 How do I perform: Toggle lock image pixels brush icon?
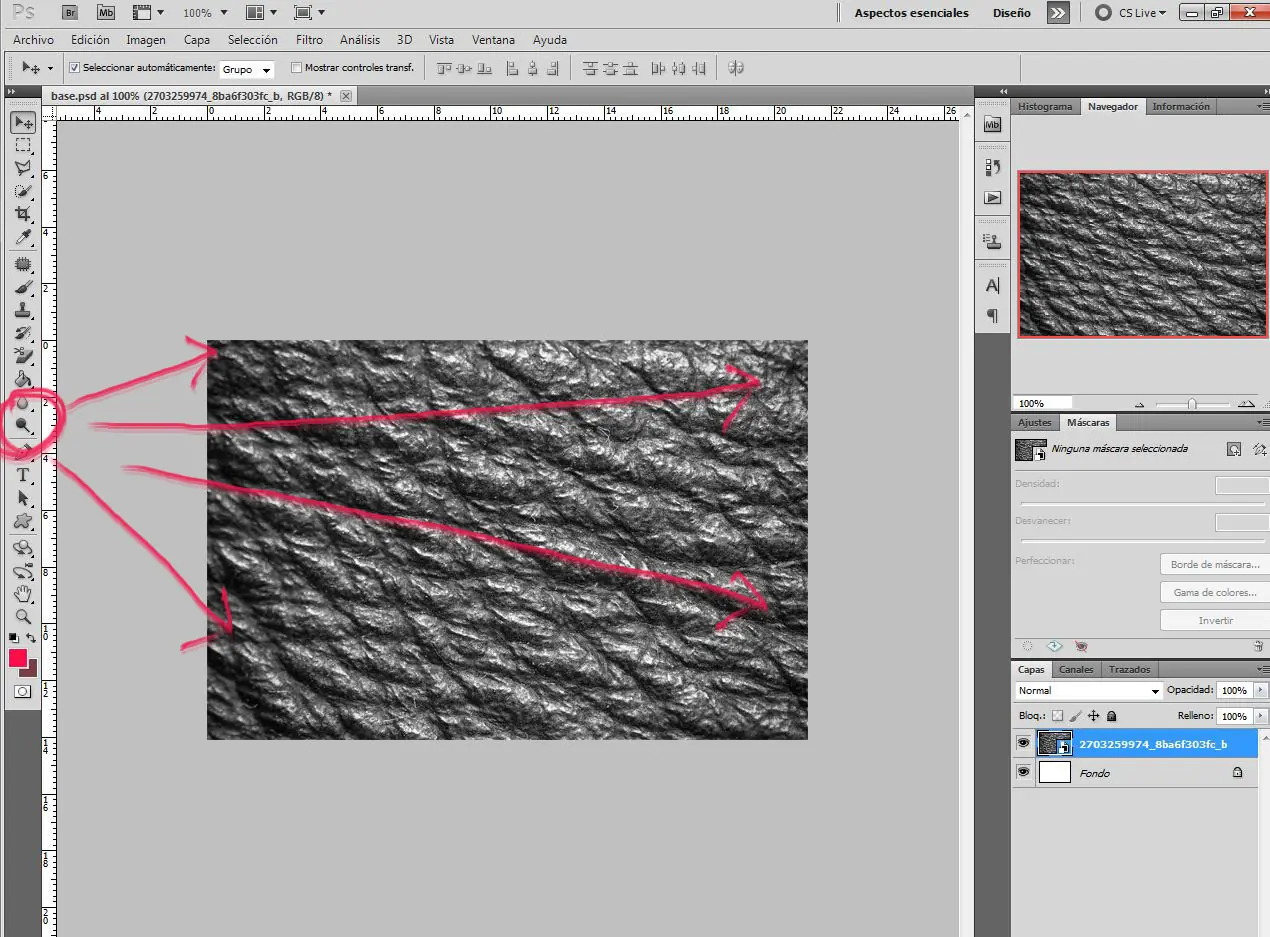(1076, 716)
